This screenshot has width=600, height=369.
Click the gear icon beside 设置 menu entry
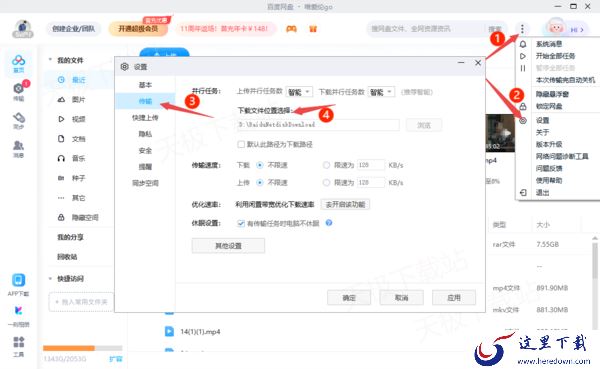523,120
